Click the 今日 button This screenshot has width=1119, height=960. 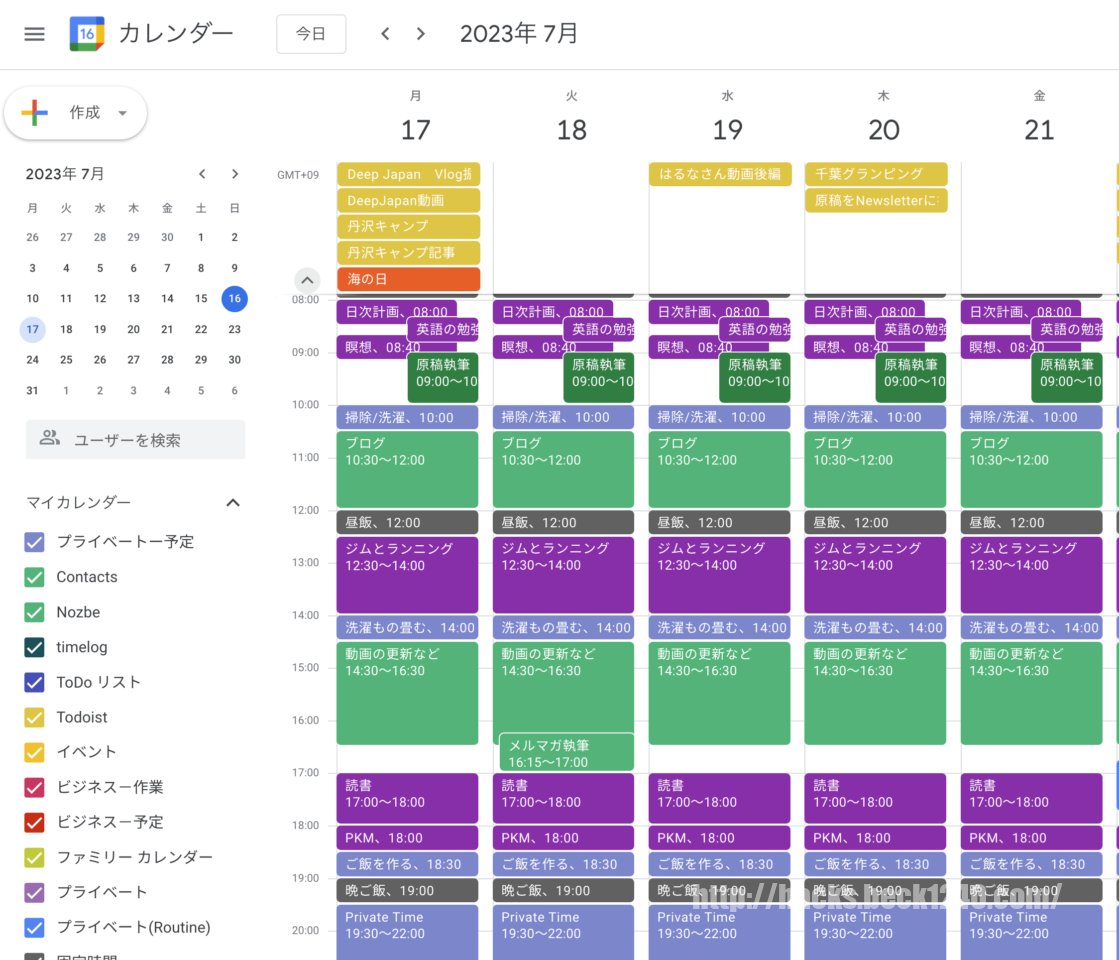[x=311, y=34]
